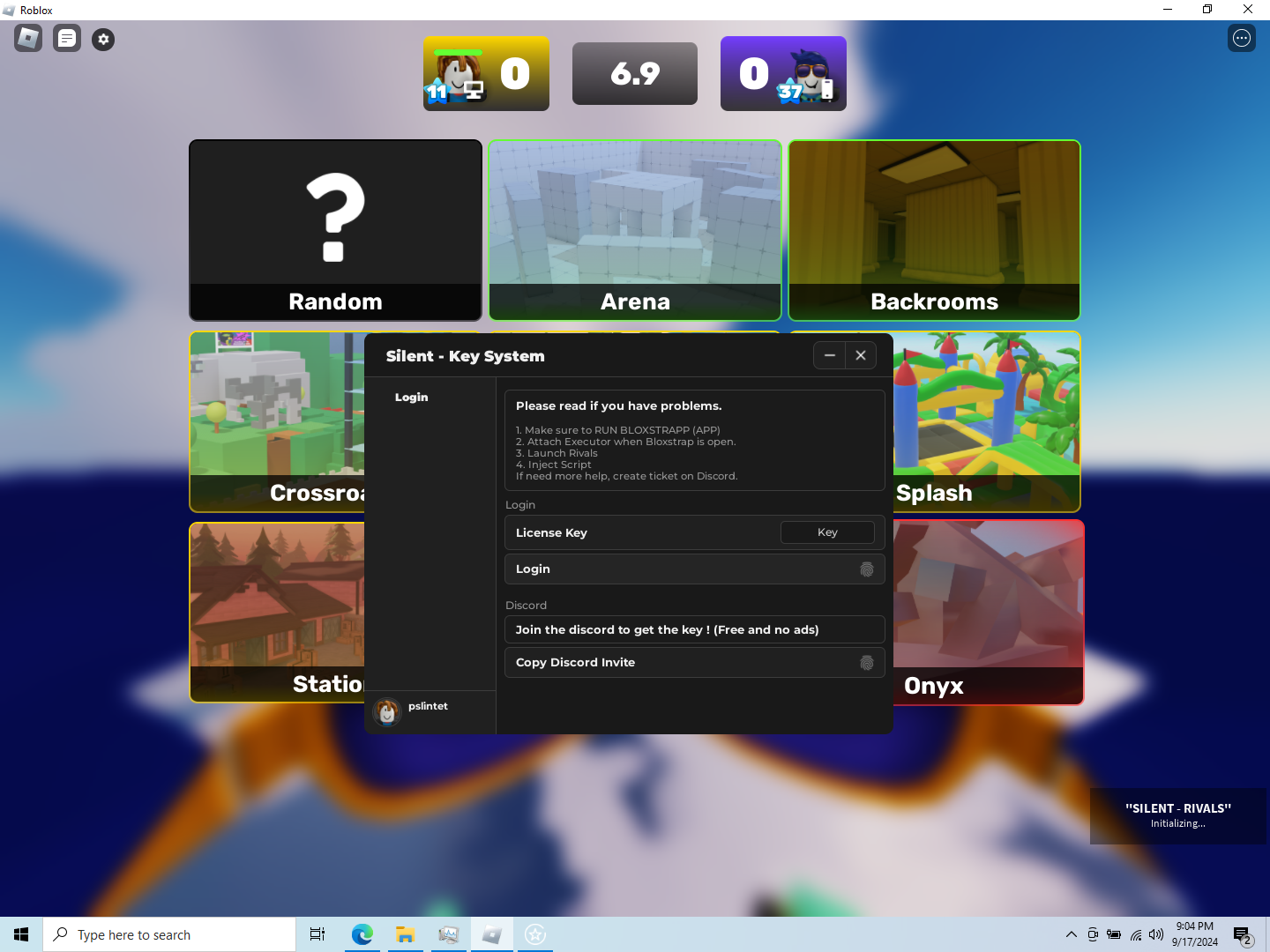Click the Join the discord to get the key text
1270x952 pixels.
click(668, 629)
